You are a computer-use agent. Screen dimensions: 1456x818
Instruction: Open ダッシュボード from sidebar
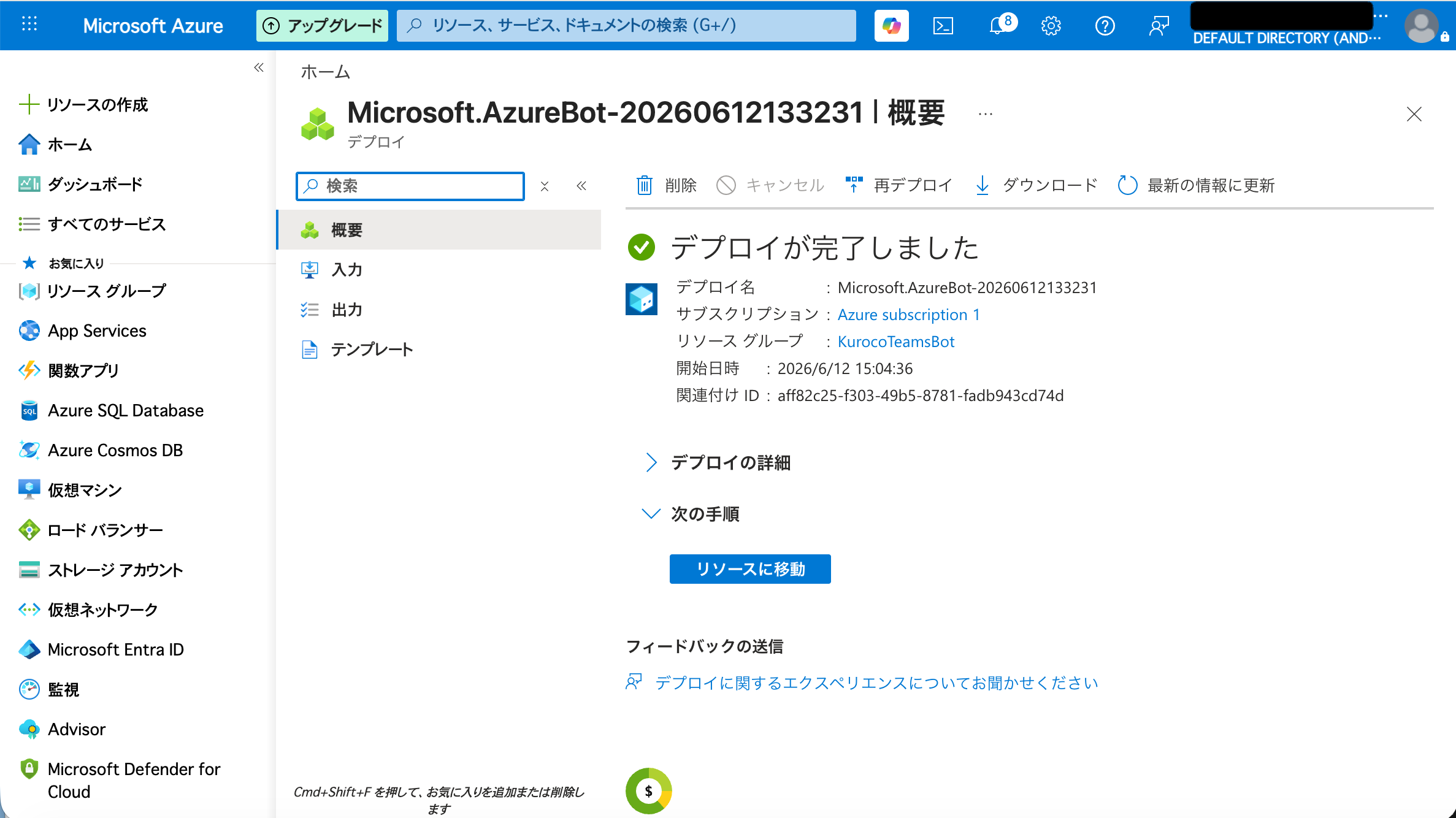tap(80, 185)
